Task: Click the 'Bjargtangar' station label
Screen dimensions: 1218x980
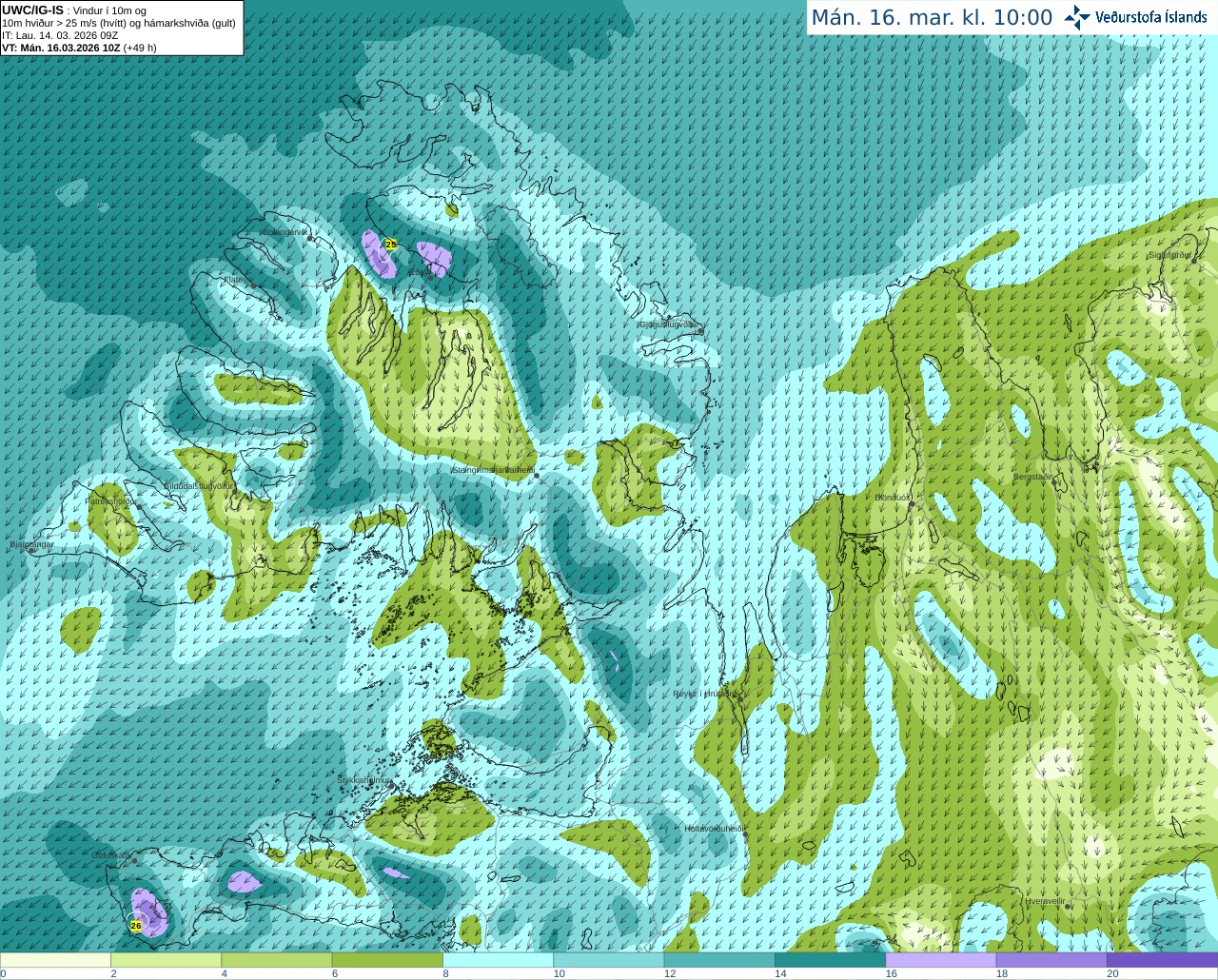Action: coord(31,544)
